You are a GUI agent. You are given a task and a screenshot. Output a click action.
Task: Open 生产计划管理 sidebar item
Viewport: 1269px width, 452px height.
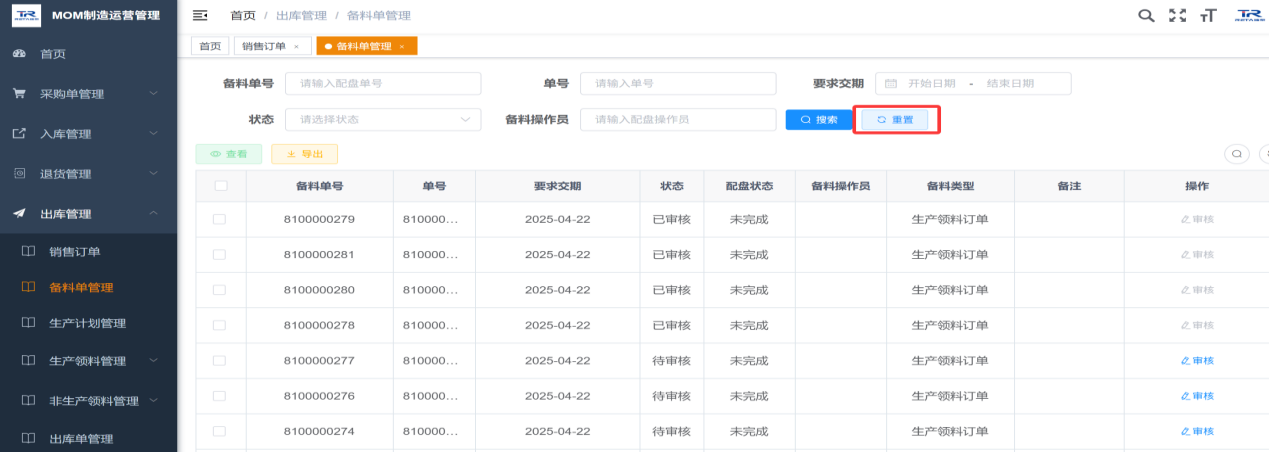click(x=88, y=323)
